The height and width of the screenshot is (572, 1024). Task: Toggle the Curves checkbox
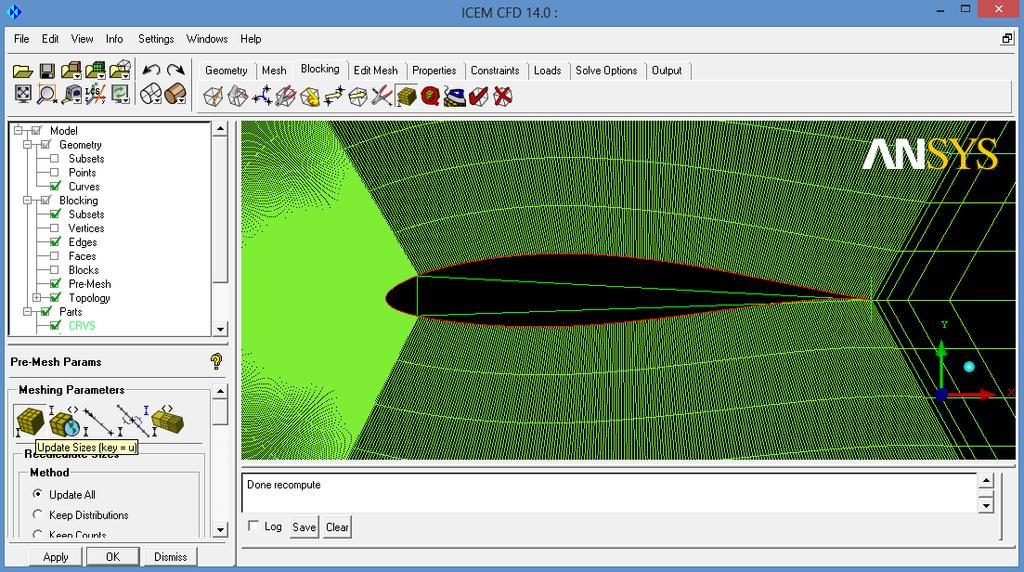(x=55, y=186)
